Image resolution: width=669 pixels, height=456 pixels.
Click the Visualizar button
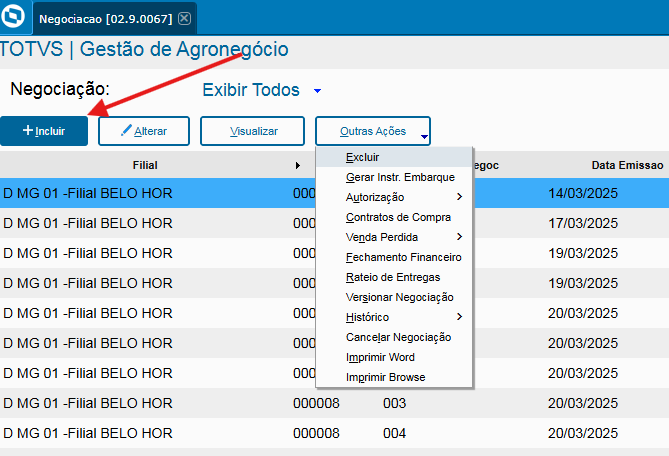pyautogui.click(x=253, y=131)
